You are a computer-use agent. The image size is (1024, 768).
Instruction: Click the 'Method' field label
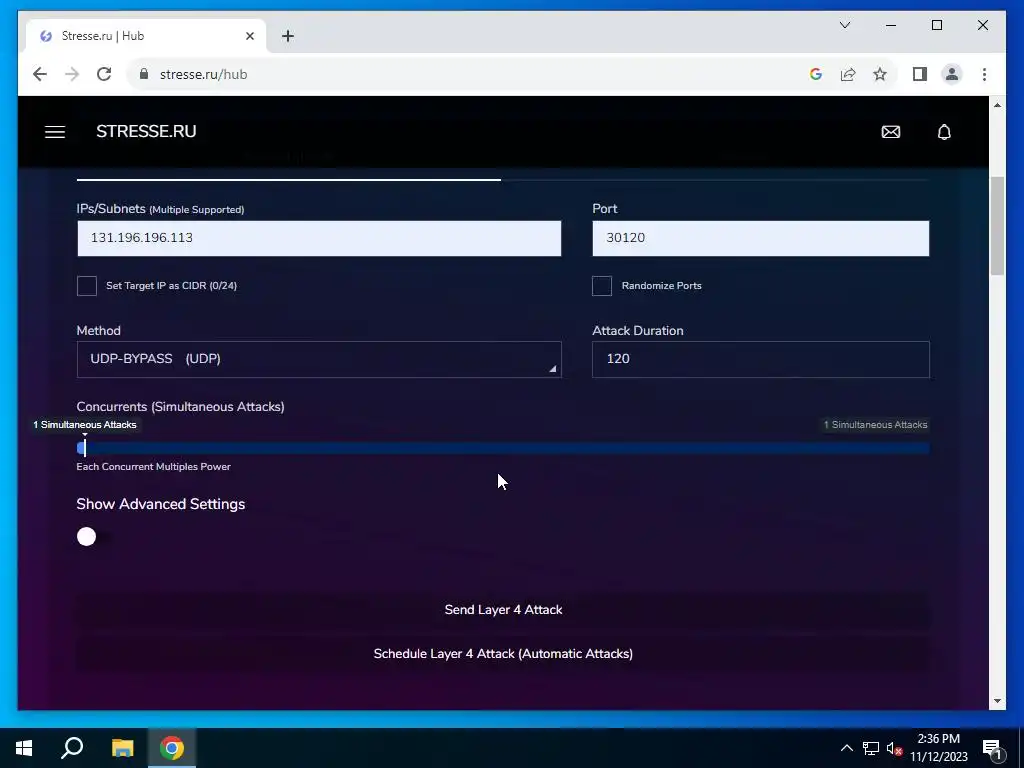(x=99, y=331)
